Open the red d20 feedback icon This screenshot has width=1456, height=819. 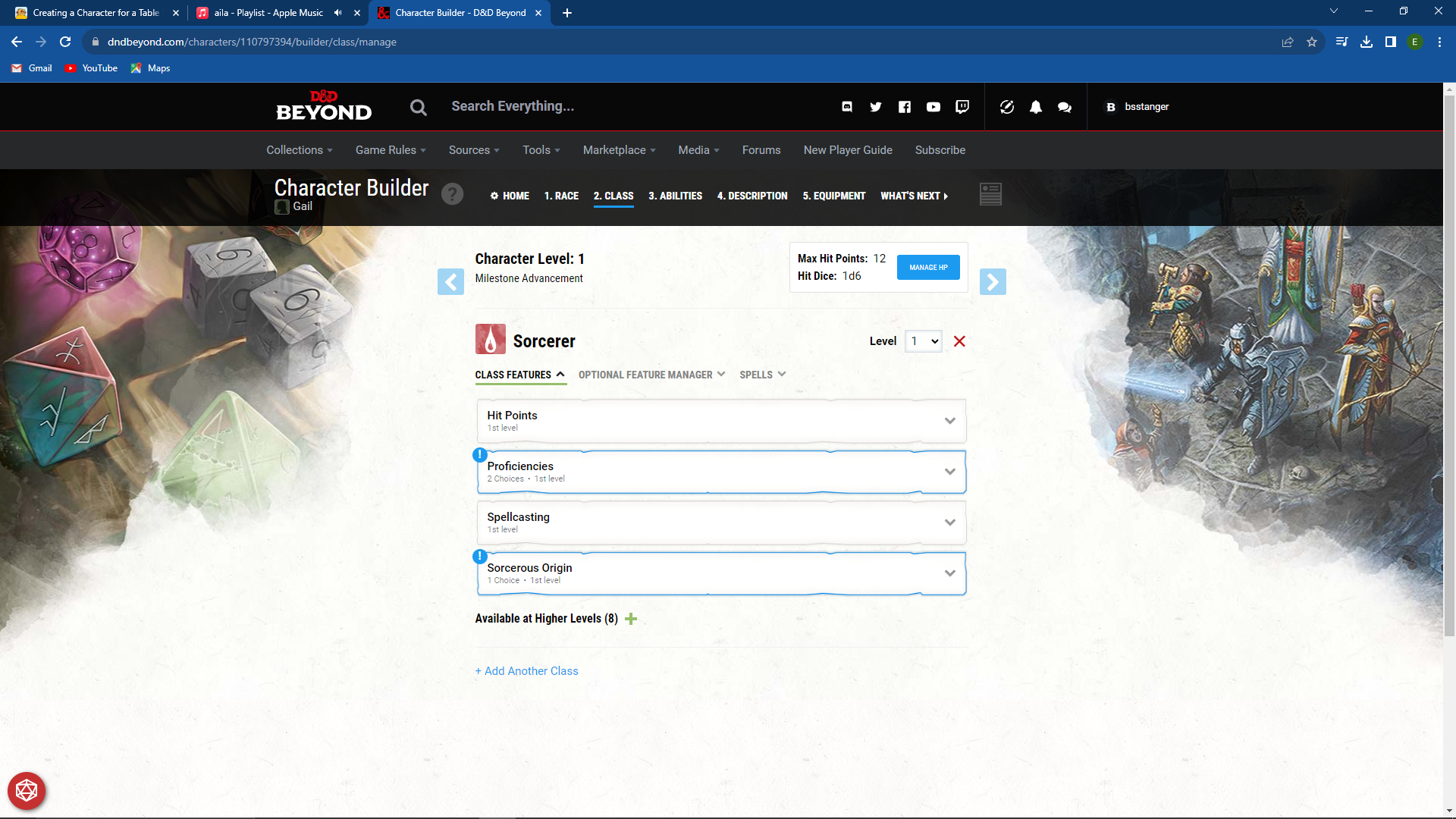(27, 791)
